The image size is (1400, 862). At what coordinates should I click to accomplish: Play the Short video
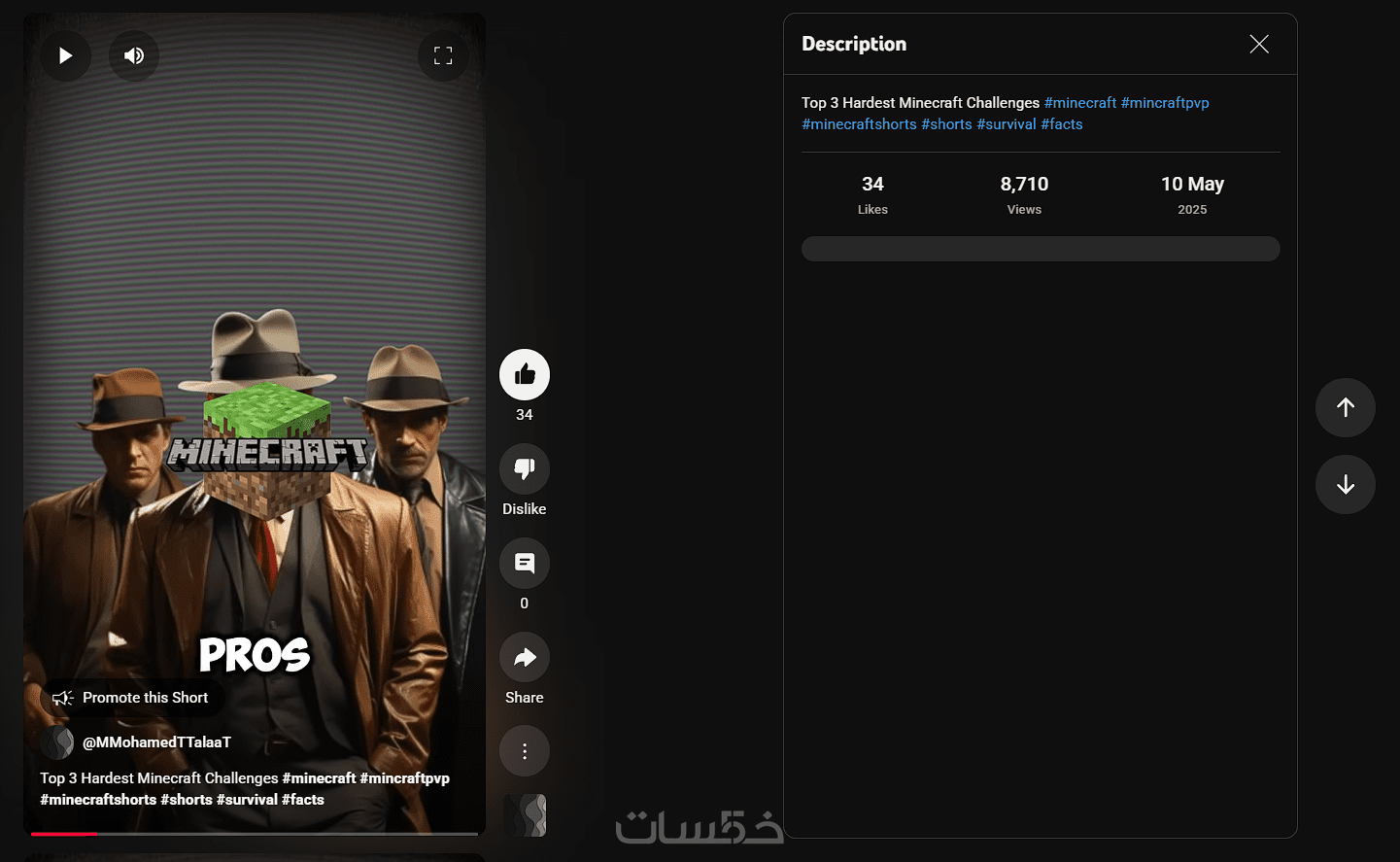coord(66,55)
